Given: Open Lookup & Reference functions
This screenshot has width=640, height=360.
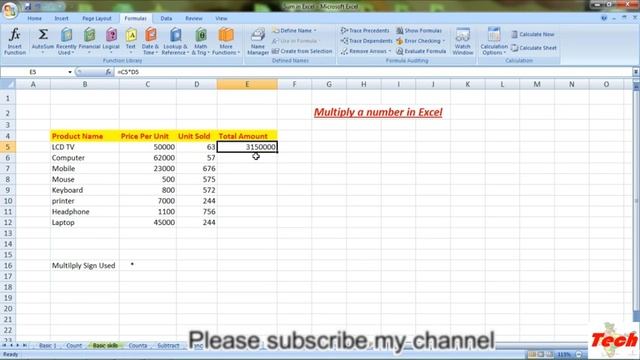Looking at the screenshot, I should [175, 41].
